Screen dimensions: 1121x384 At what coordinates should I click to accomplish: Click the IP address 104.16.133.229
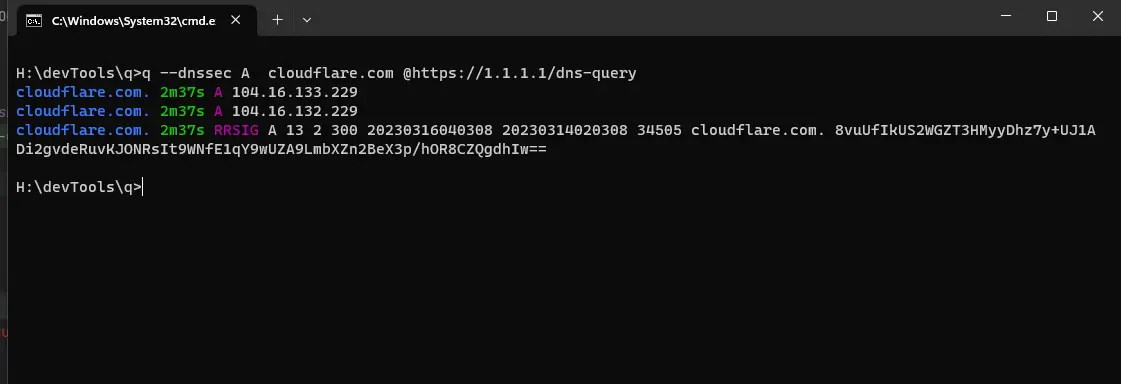[x=295, y=92]
